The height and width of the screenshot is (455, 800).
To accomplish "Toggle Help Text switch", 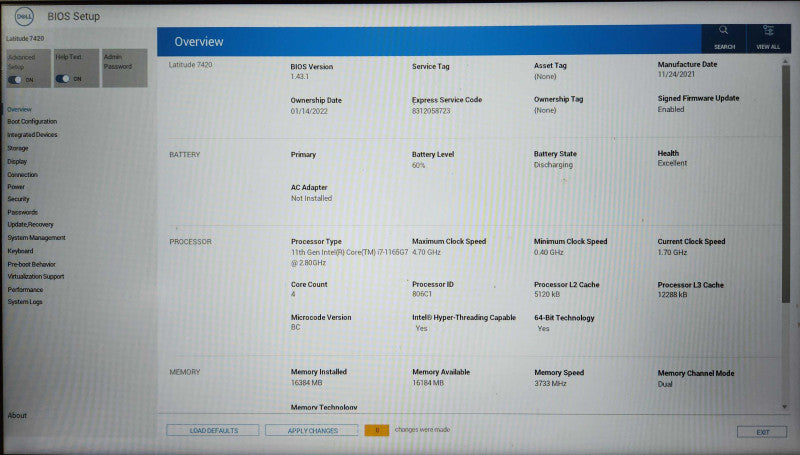I will coord(63,79).
